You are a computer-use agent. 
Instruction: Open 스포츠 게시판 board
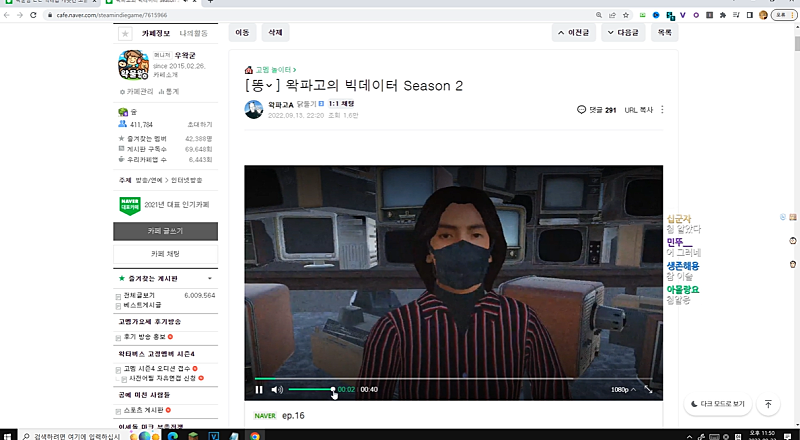pos(143,410)
